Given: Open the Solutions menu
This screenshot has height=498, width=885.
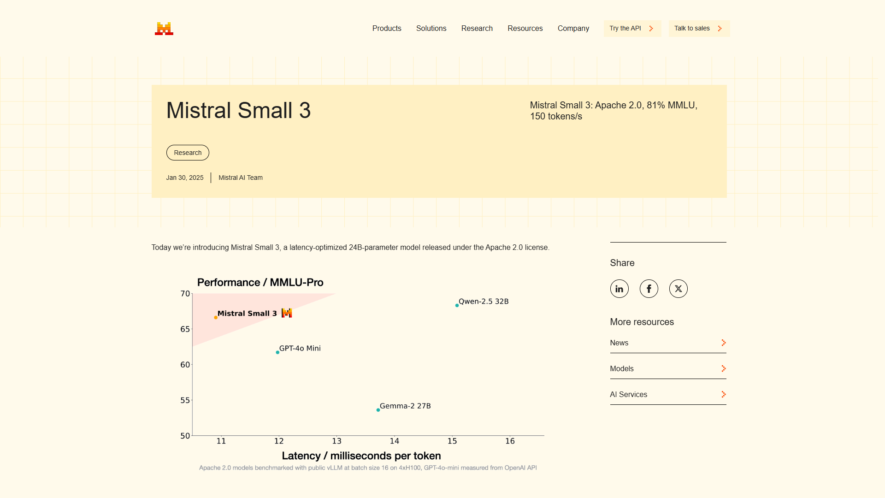Looking at the screenshot, I should [431, 28].
